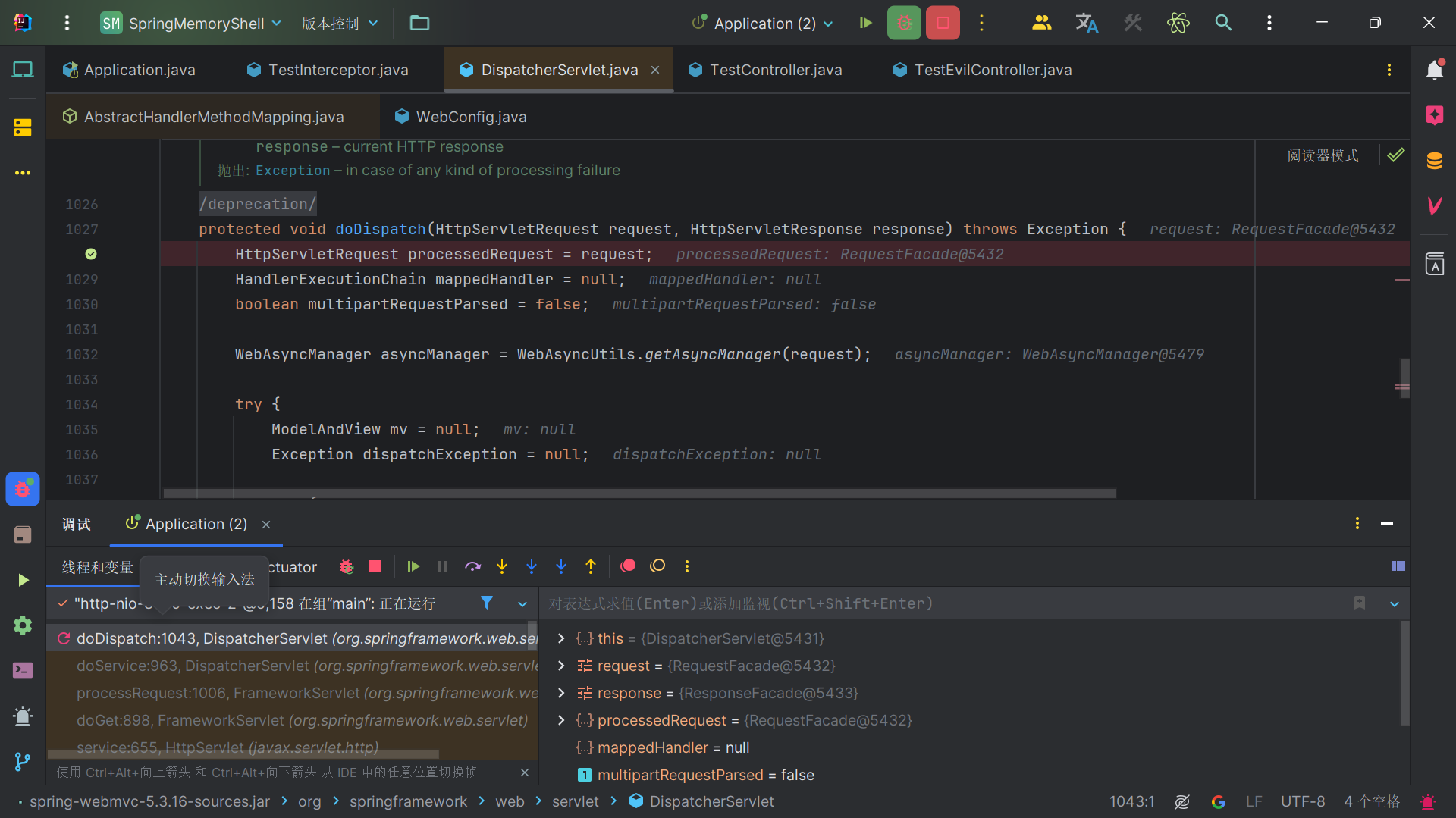
Task: Resume program in debugger toolbar
Action: tap(413, 566)
